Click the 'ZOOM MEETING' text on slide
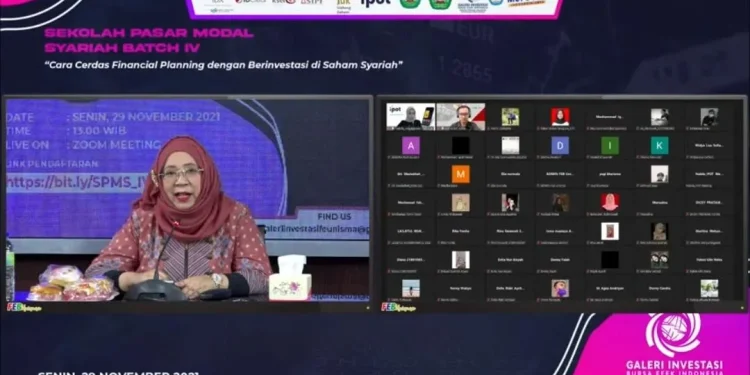The height and width of the screenshot is (375, 750). (117, 145)
